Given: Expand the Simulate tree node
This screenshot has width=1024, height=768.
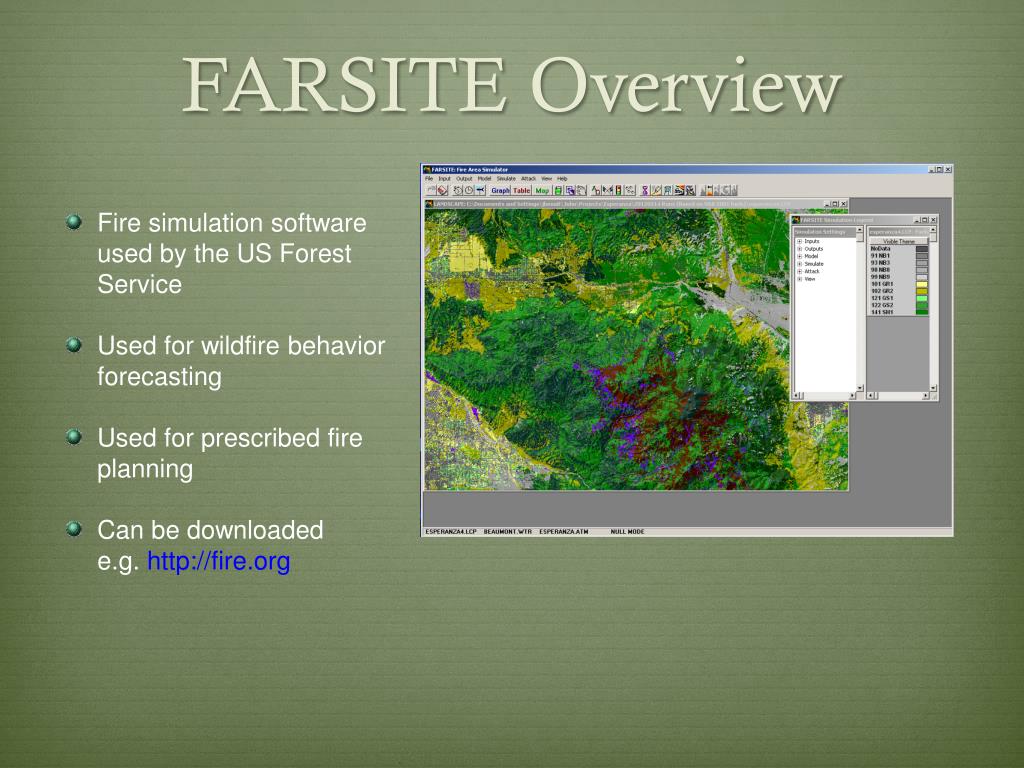Looking at the screenshot, I should click(799, 264).
